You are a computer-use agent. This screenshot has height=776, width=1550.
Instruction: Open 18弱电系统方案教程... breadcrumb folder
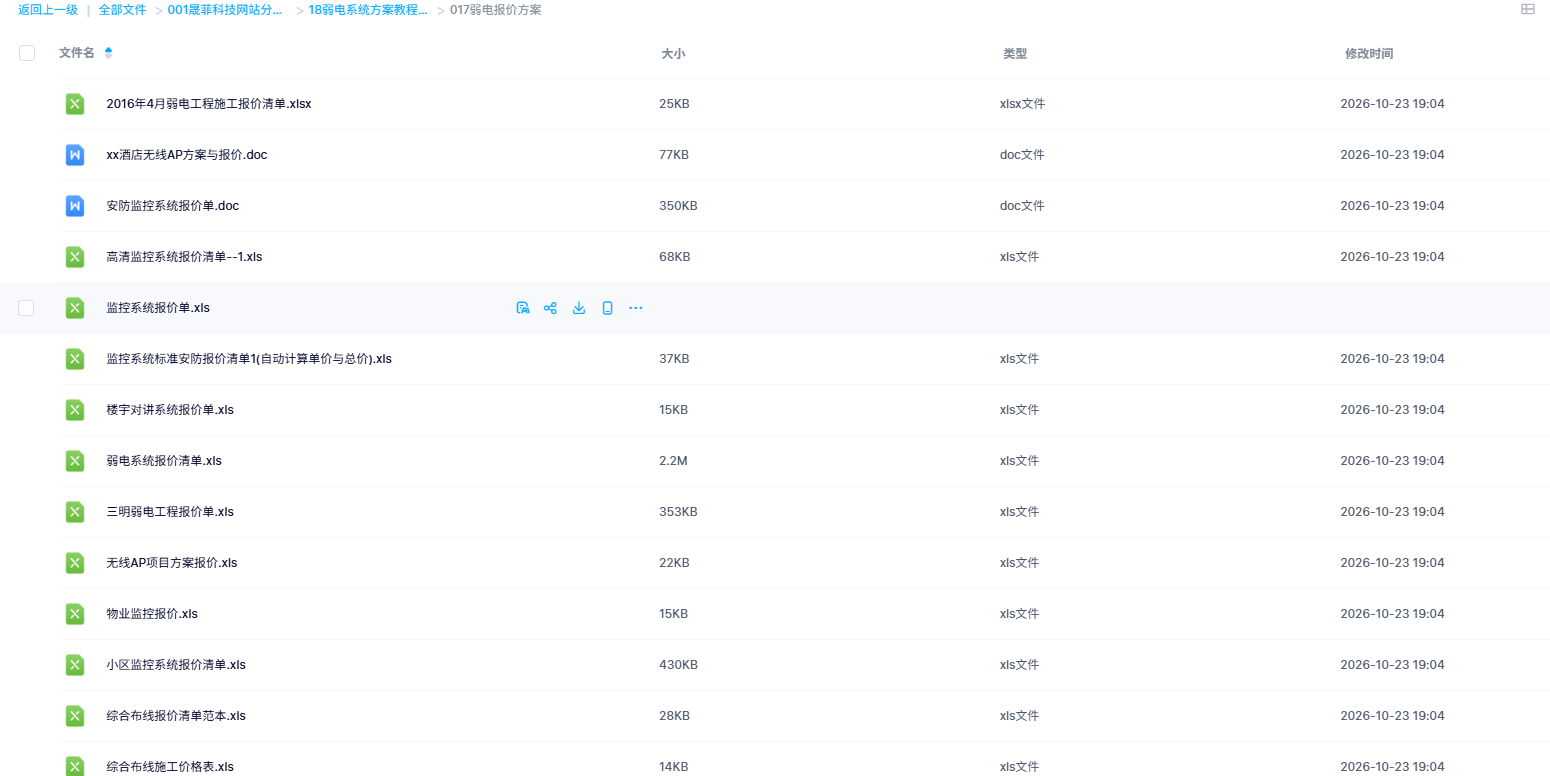368,10
